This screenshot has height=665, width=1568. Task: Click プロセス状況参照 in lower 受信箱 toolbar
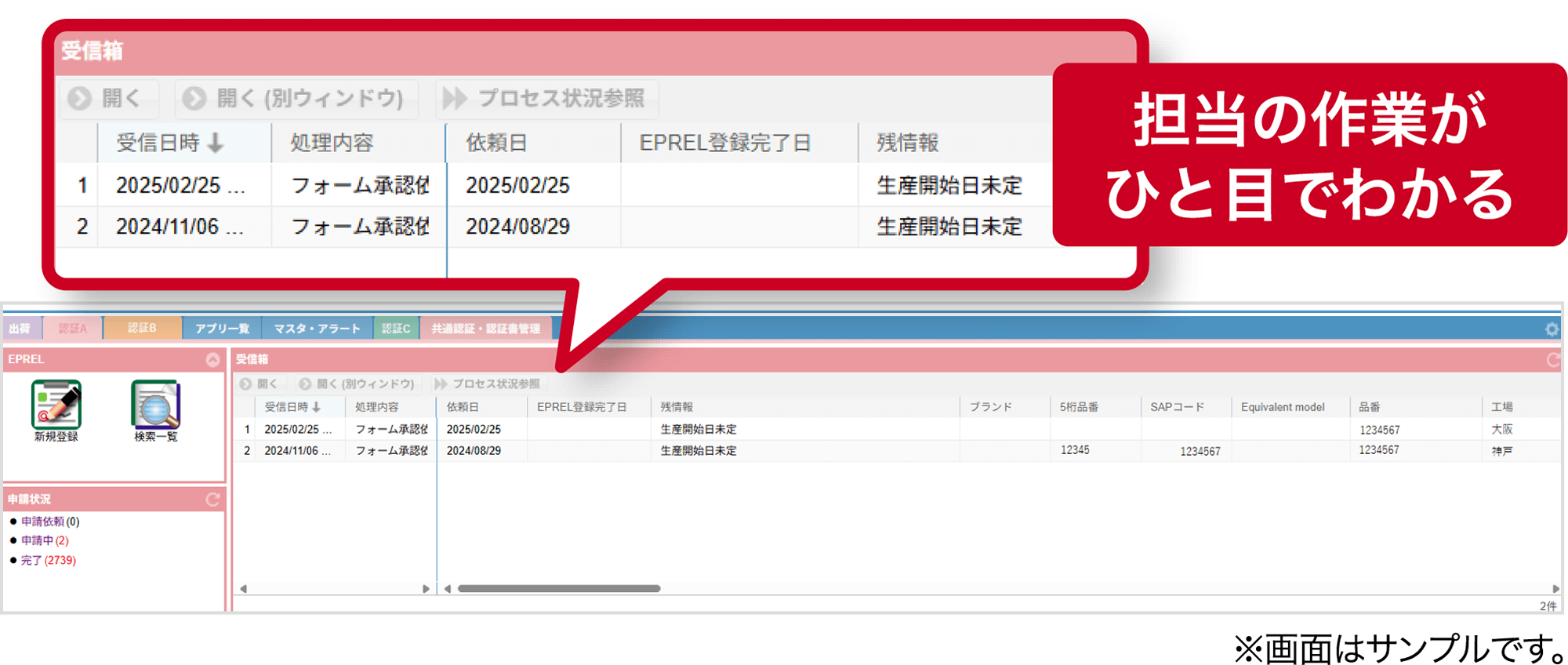pyautogui.click(x=488, y=384)
